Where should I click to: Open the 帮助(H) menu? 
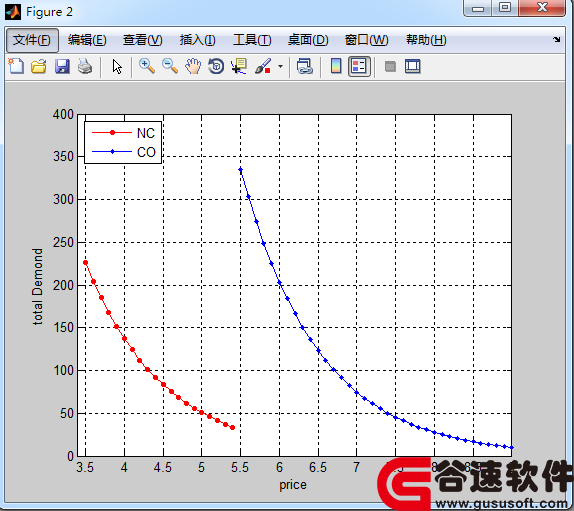click(x=426, y=40)
